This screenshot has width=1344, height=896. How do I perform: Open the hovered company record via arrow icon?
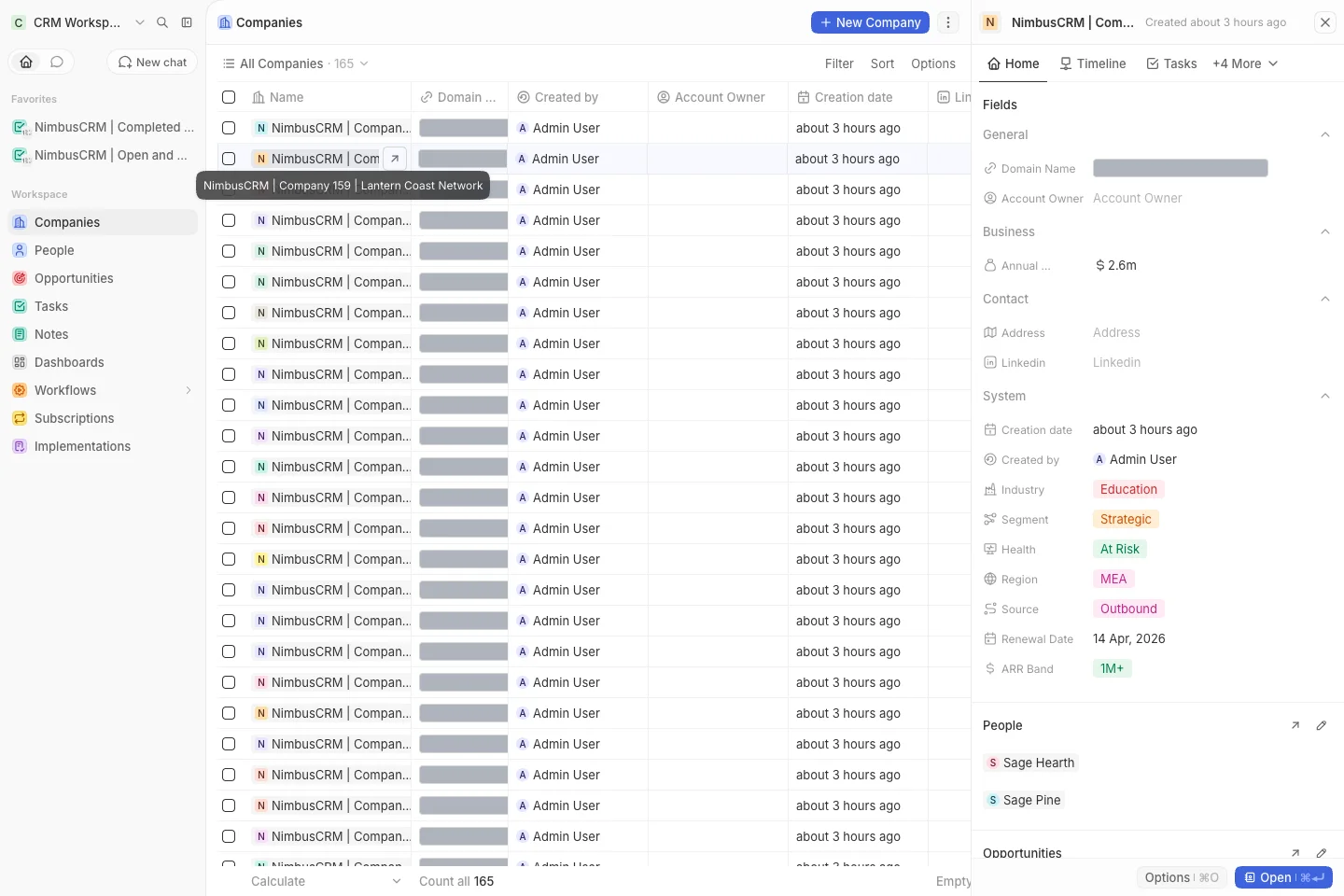pos(395,159)
